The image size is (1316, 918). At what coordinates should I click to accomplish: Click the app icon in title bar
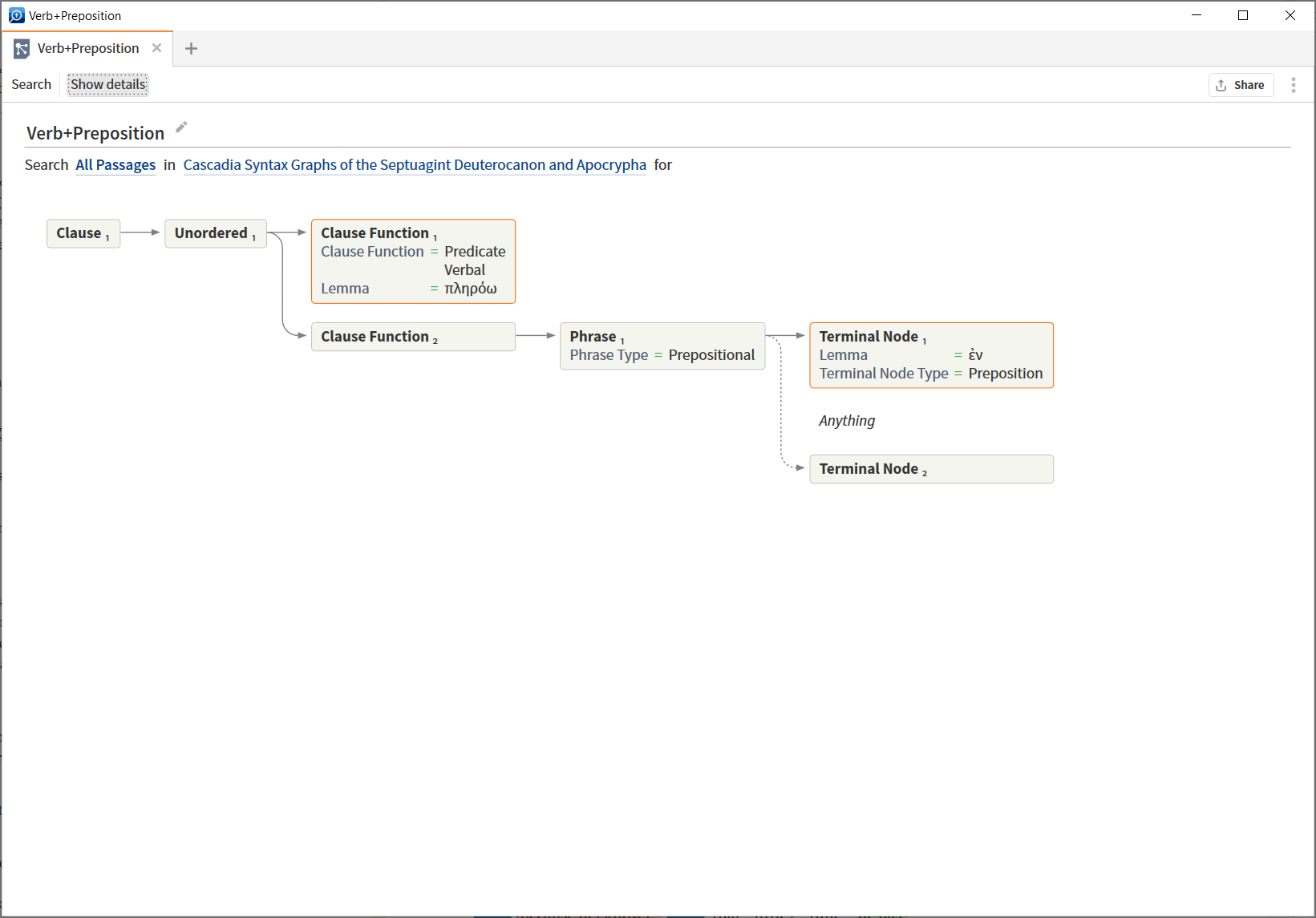tap(16, 15)
